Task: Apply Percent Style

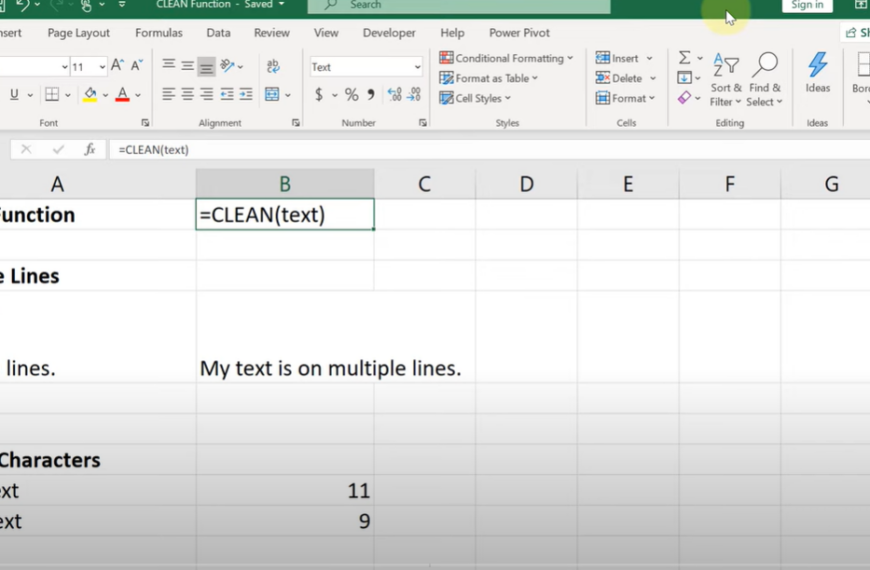Action: (x=351, y=95)
